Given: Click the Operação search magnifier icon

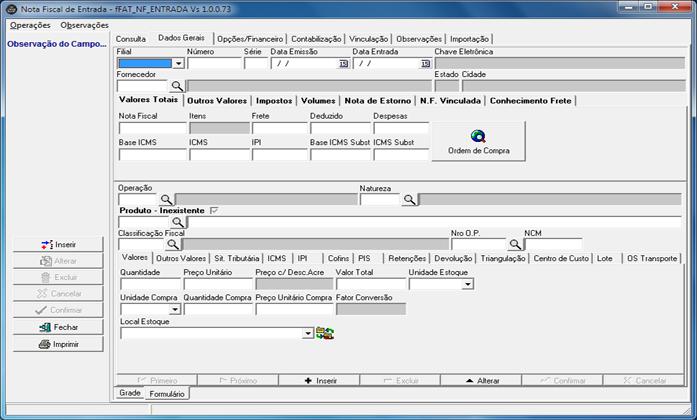Looking at the screenshot, I should [x=166, y=200].
